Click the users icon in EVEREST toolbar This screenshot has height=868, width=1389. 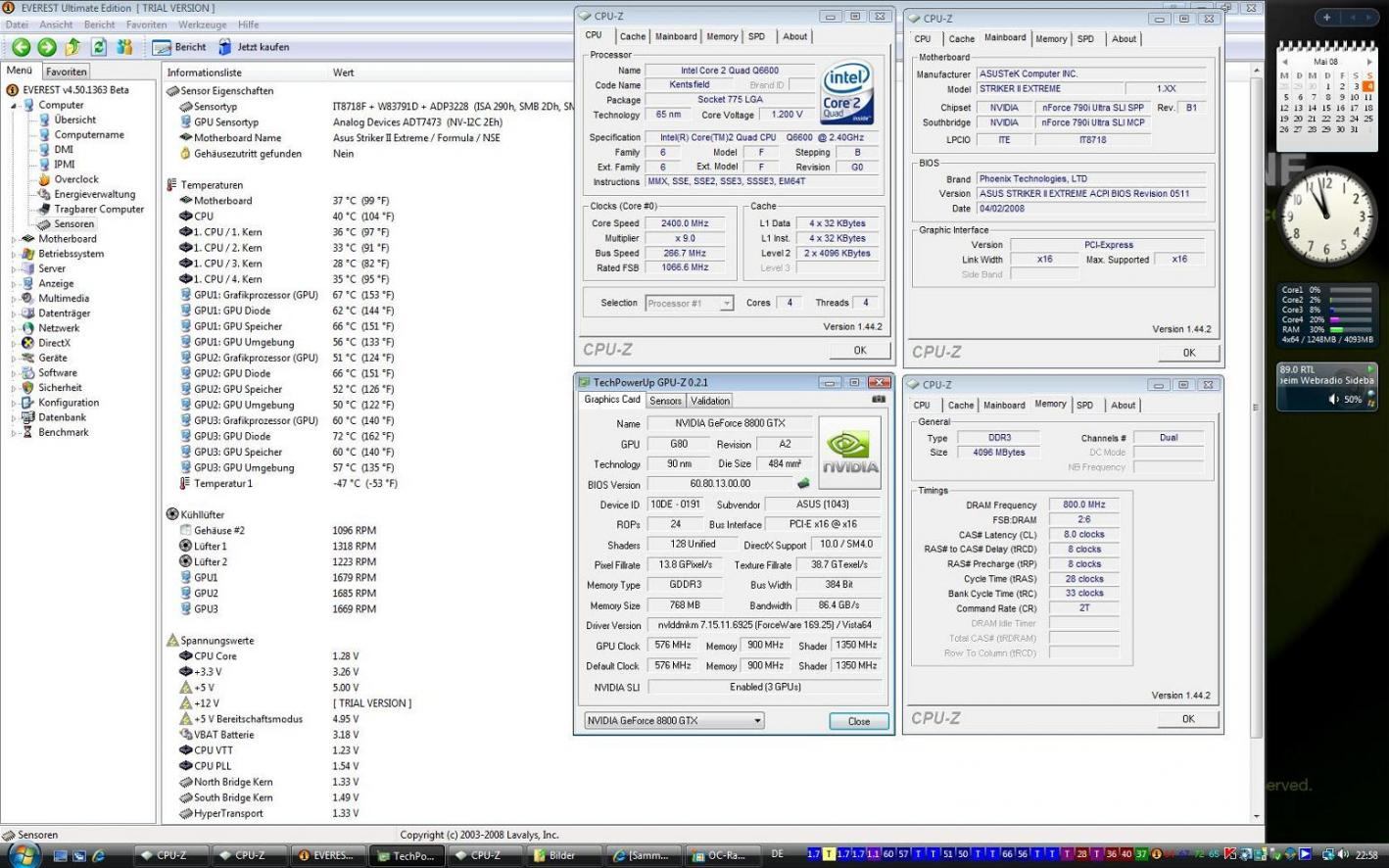pos(124,47)
